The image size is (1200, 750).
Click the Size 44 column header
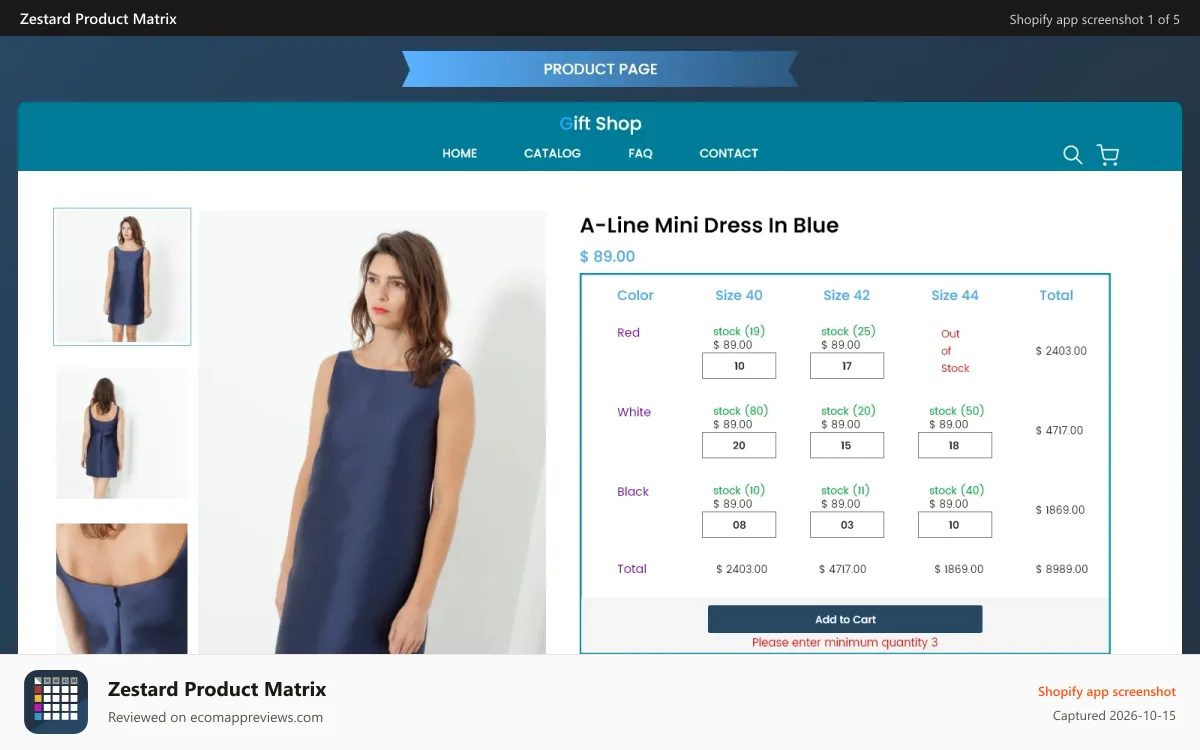pos(955,295)
